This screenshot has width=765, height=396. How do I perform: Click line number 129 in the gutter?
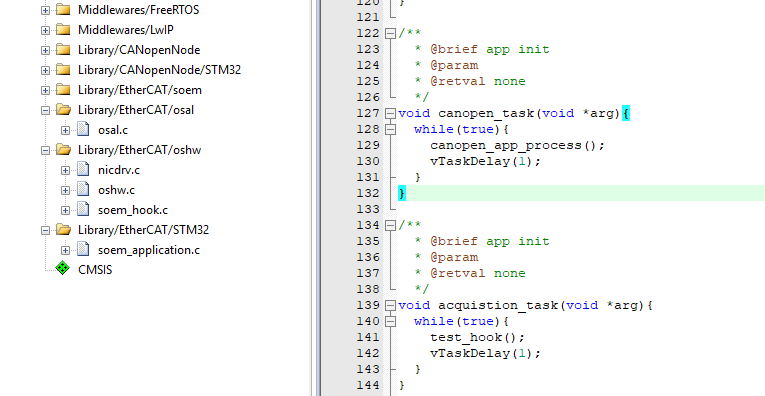coord(368,145)
